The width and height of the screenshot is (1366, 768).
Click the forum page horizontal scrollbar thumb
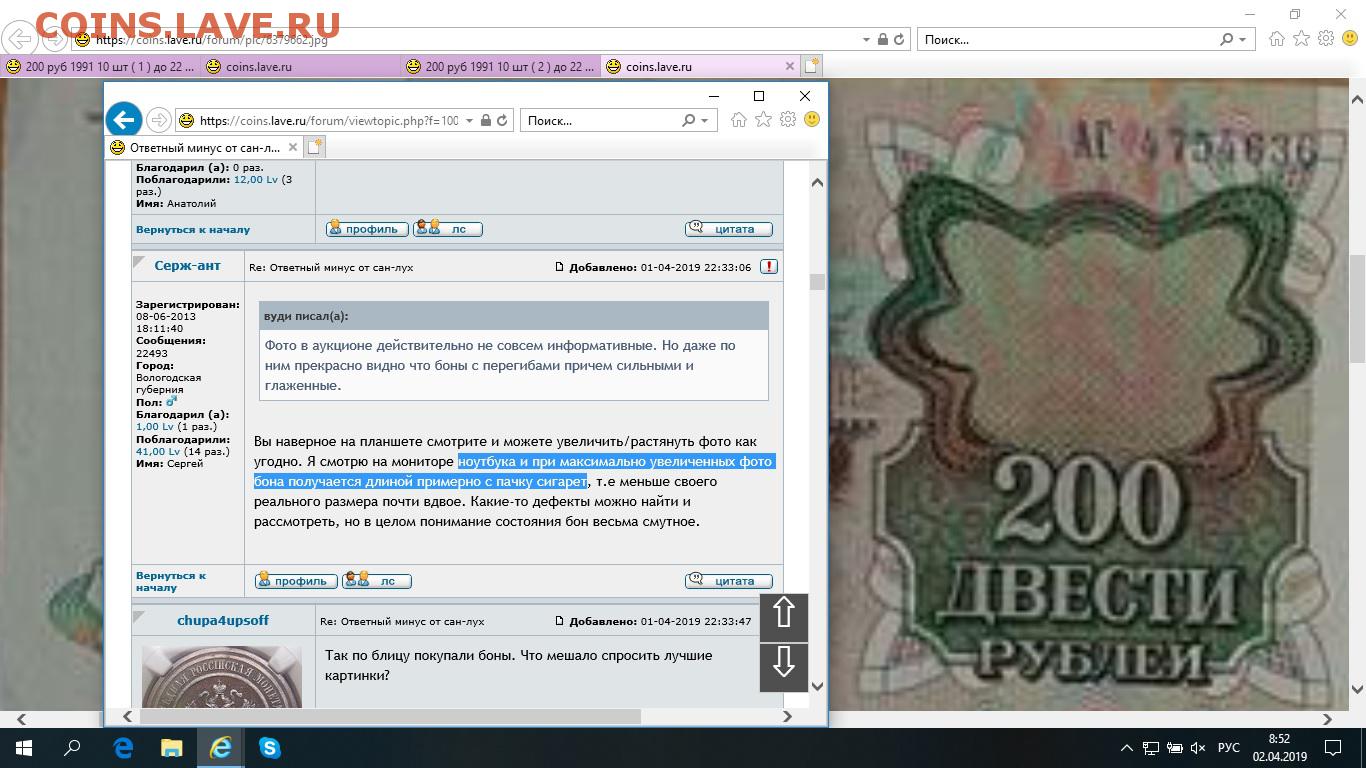(390, 716)
